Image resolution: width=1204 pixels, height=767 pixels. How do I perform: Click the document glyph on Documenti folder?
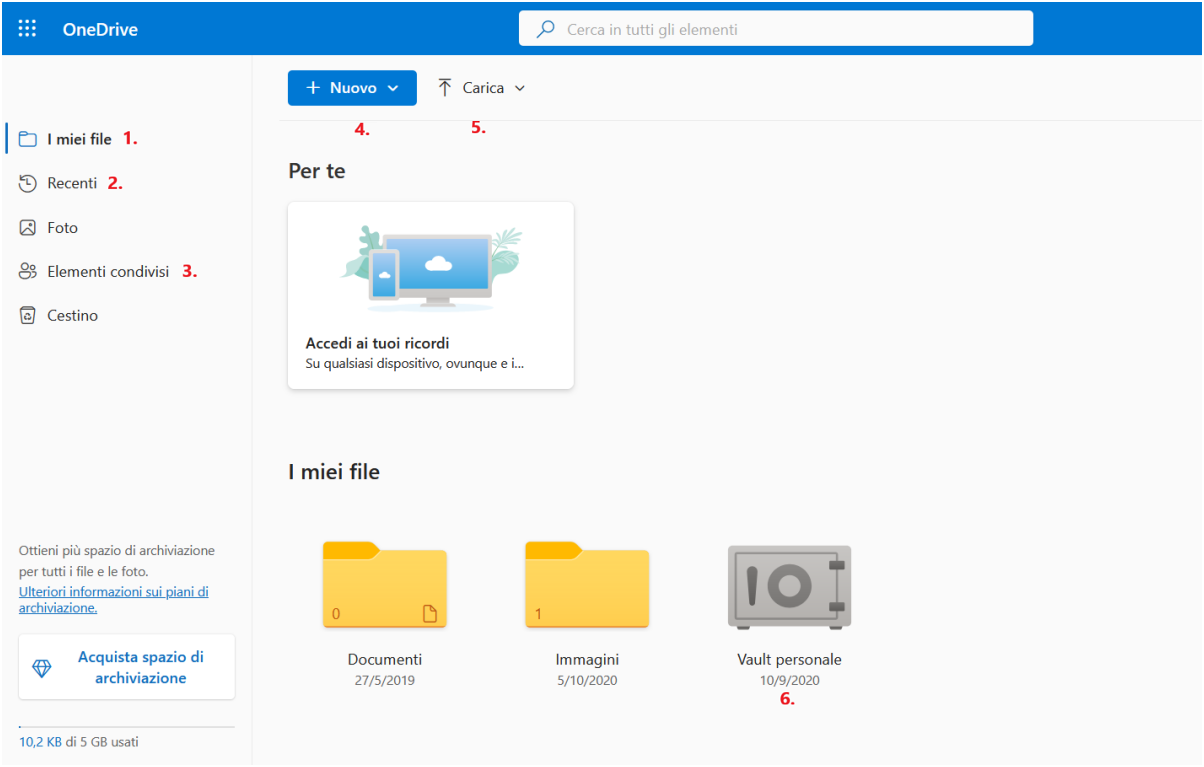tap(430, 614)
